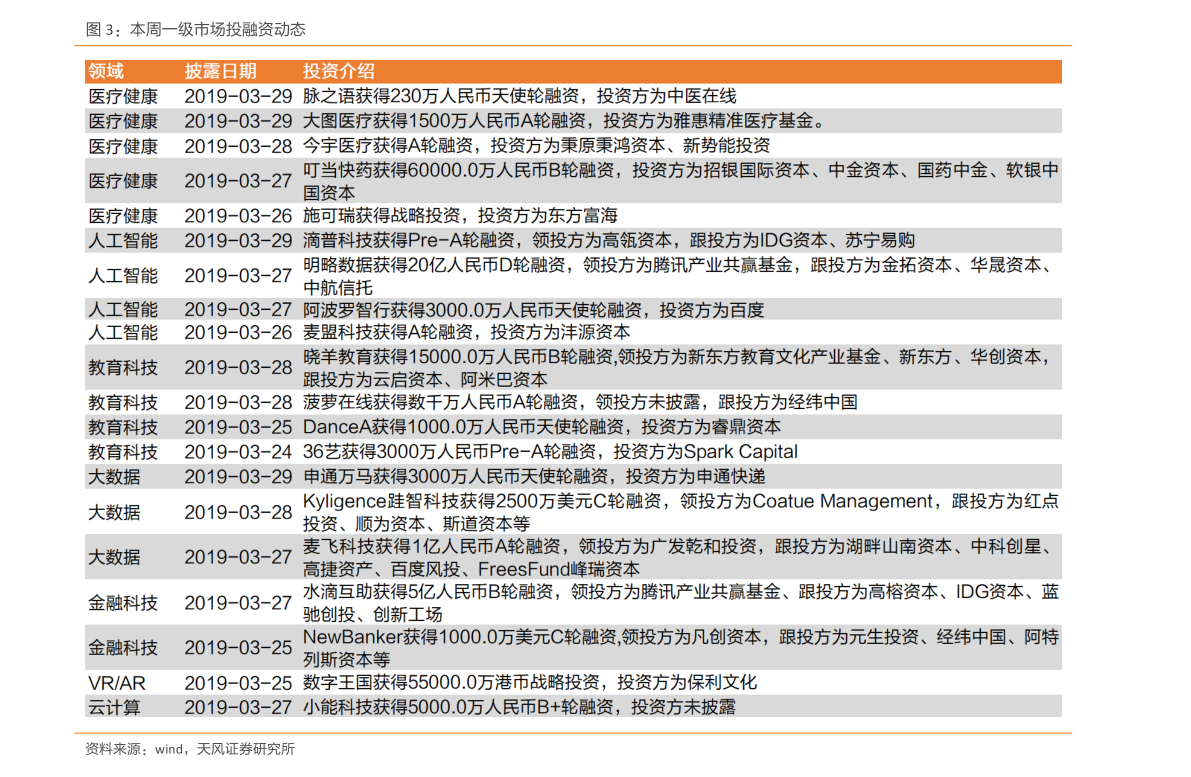The width and height of the screenshot is (1191, 777).
Task: Click the 水滴互助 5亿人民币B轮 entry
Action: coord(681,602)
